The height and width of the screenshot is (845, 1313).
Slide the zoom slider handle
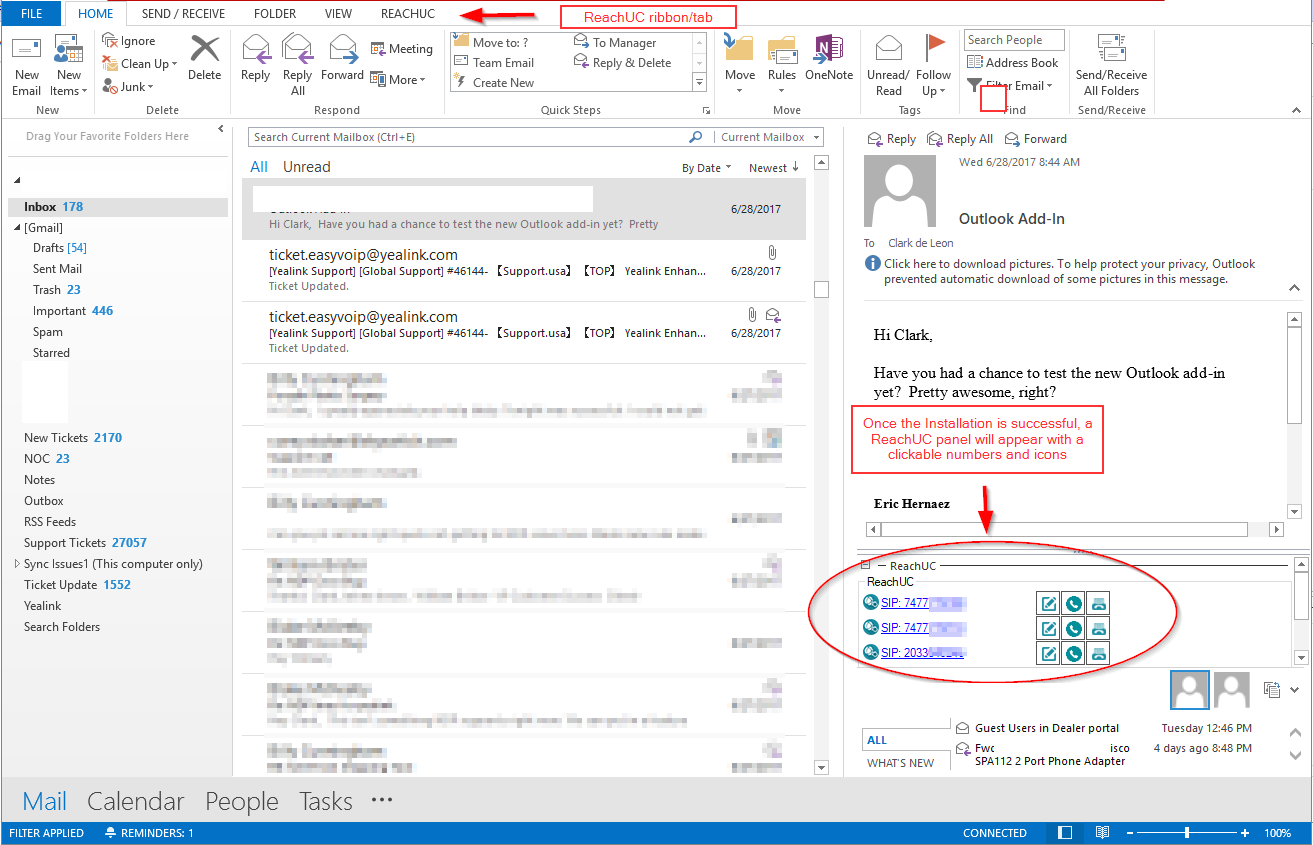(x=1187, y=833)
